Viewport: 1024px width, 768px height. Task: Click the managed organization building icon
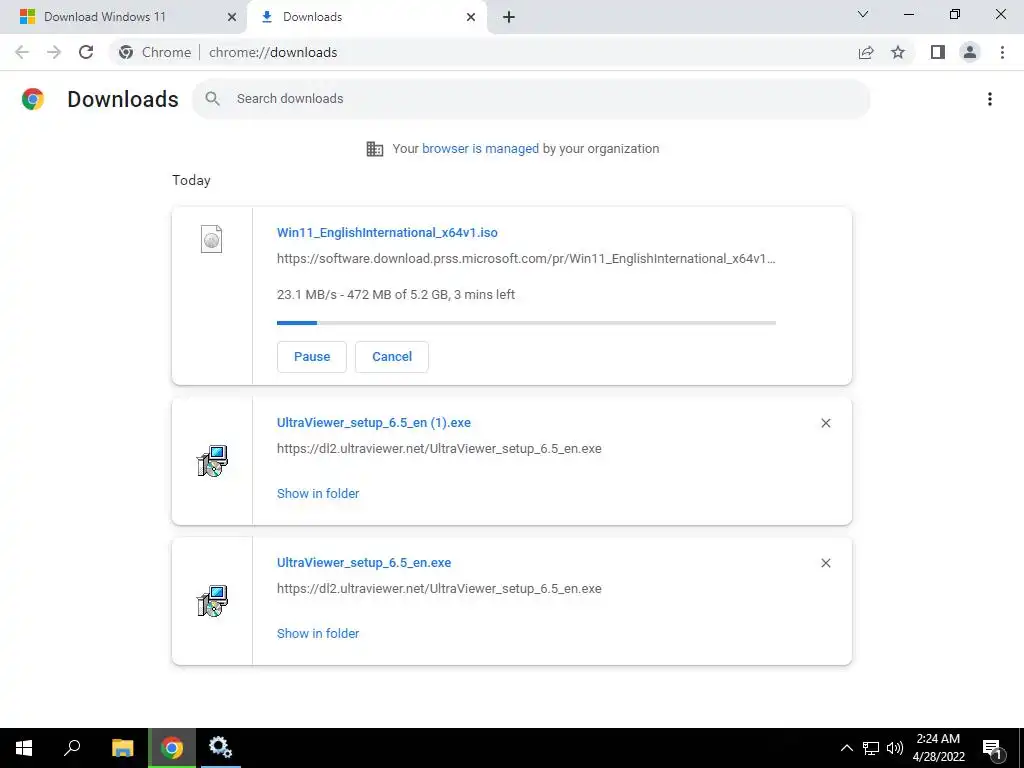375,149
